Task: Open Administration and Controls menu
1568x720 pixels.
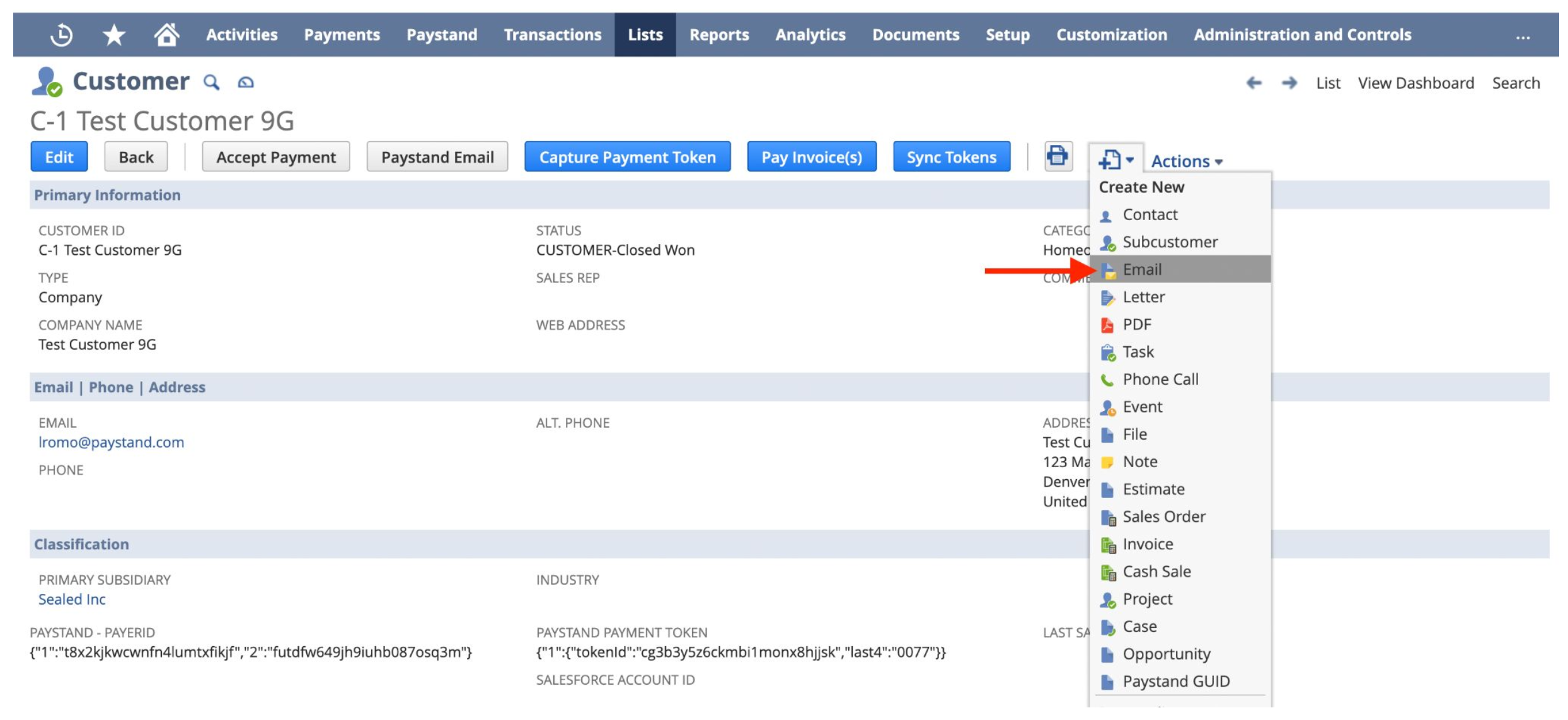Action: pyautogui.click(x=1303, y=35)
